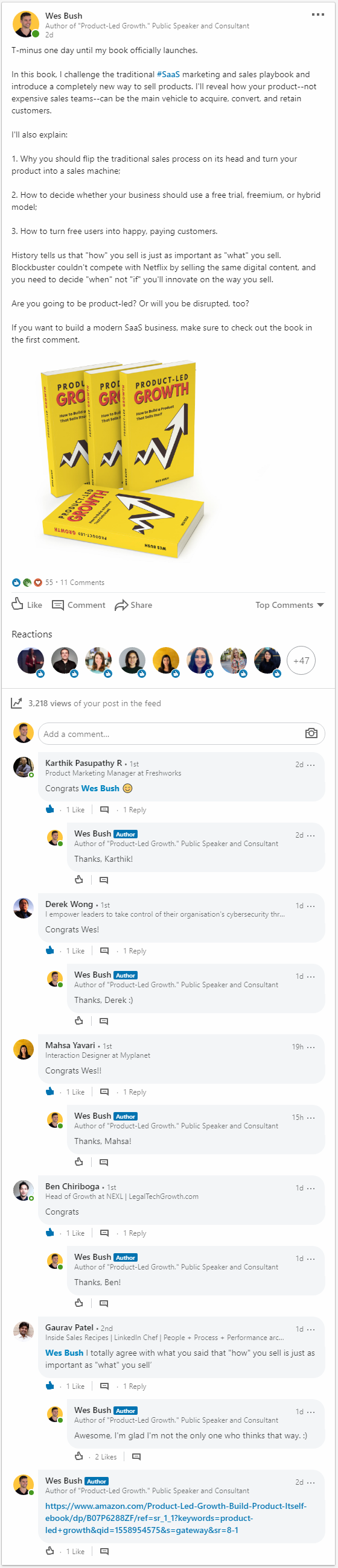Open the Amazon Product-Led Growth book link

point(176,1517)
